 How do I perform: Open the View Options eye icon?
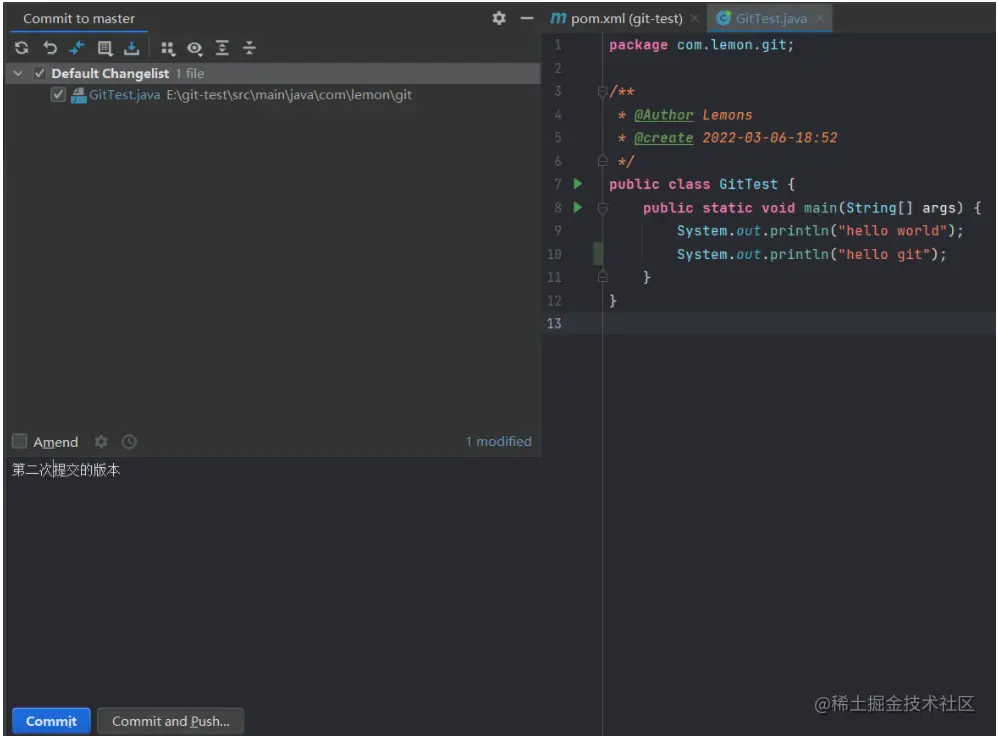[x=195, y=48]
